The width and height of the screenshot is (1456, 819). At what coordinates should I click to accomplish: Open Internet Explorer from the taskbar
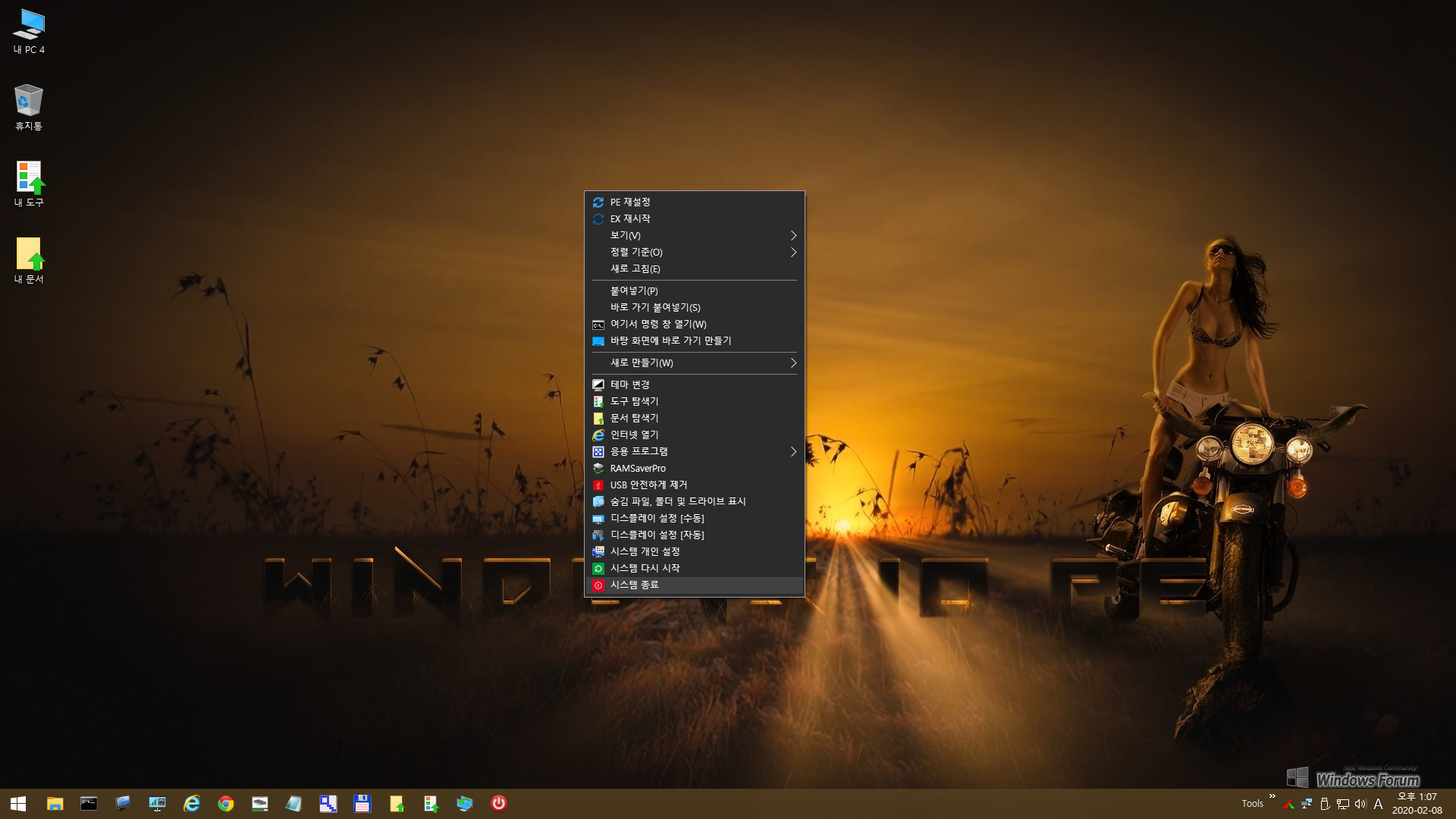click(x=191, y=803)
